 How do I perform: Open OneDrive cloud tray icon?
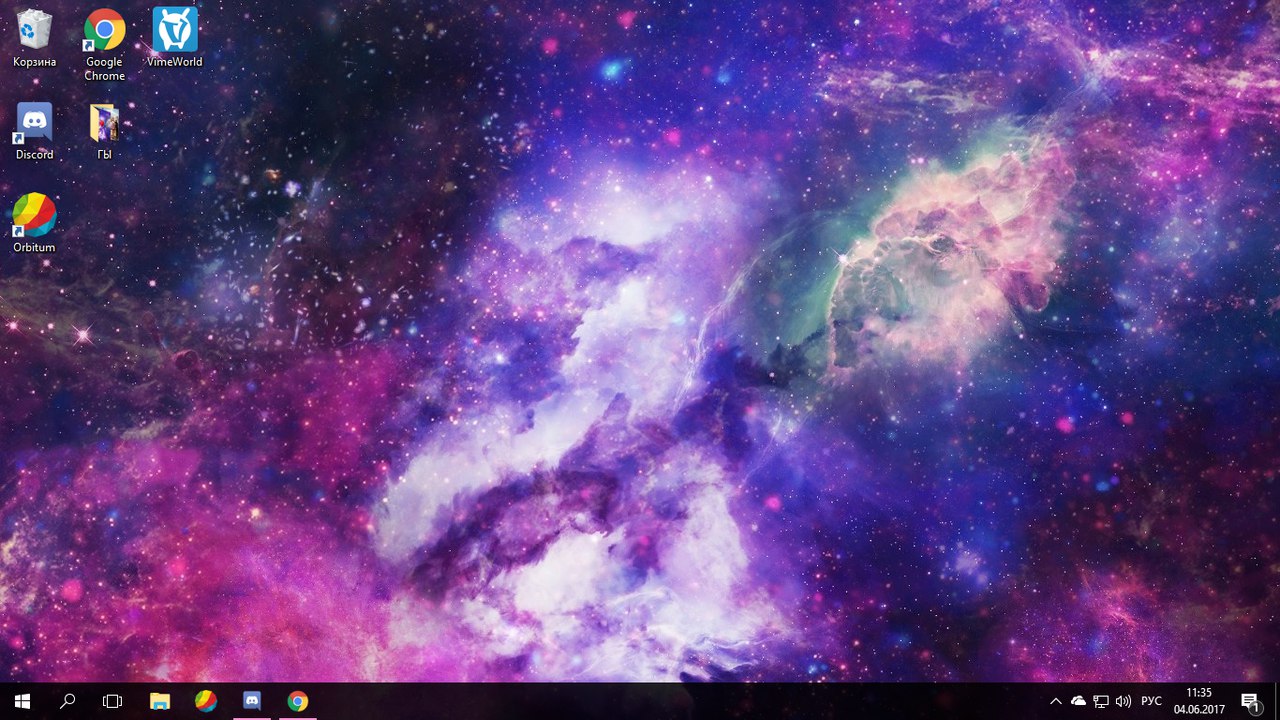[1078, 701]
